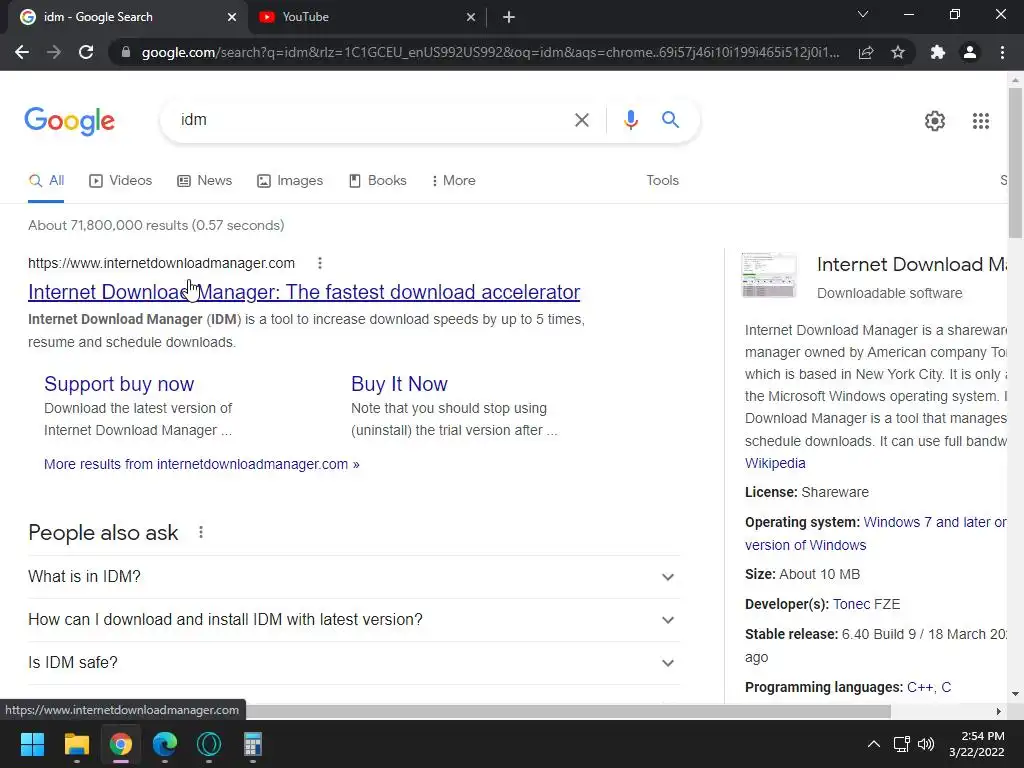Open search Tools
The image size is (1024, 768).
point(662,181)
